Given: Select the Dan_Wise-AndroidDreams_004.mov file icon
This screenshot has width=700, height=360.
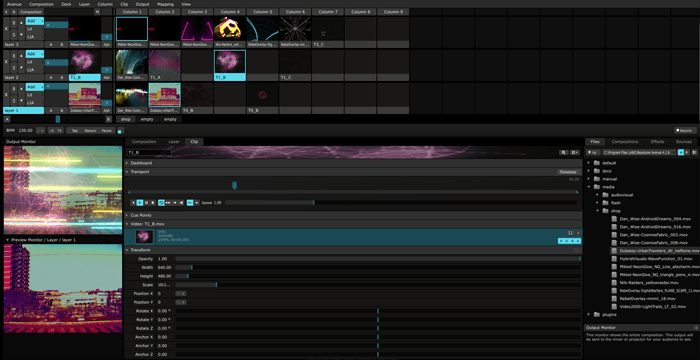Looking at the screenshot, I should (615, 219).
